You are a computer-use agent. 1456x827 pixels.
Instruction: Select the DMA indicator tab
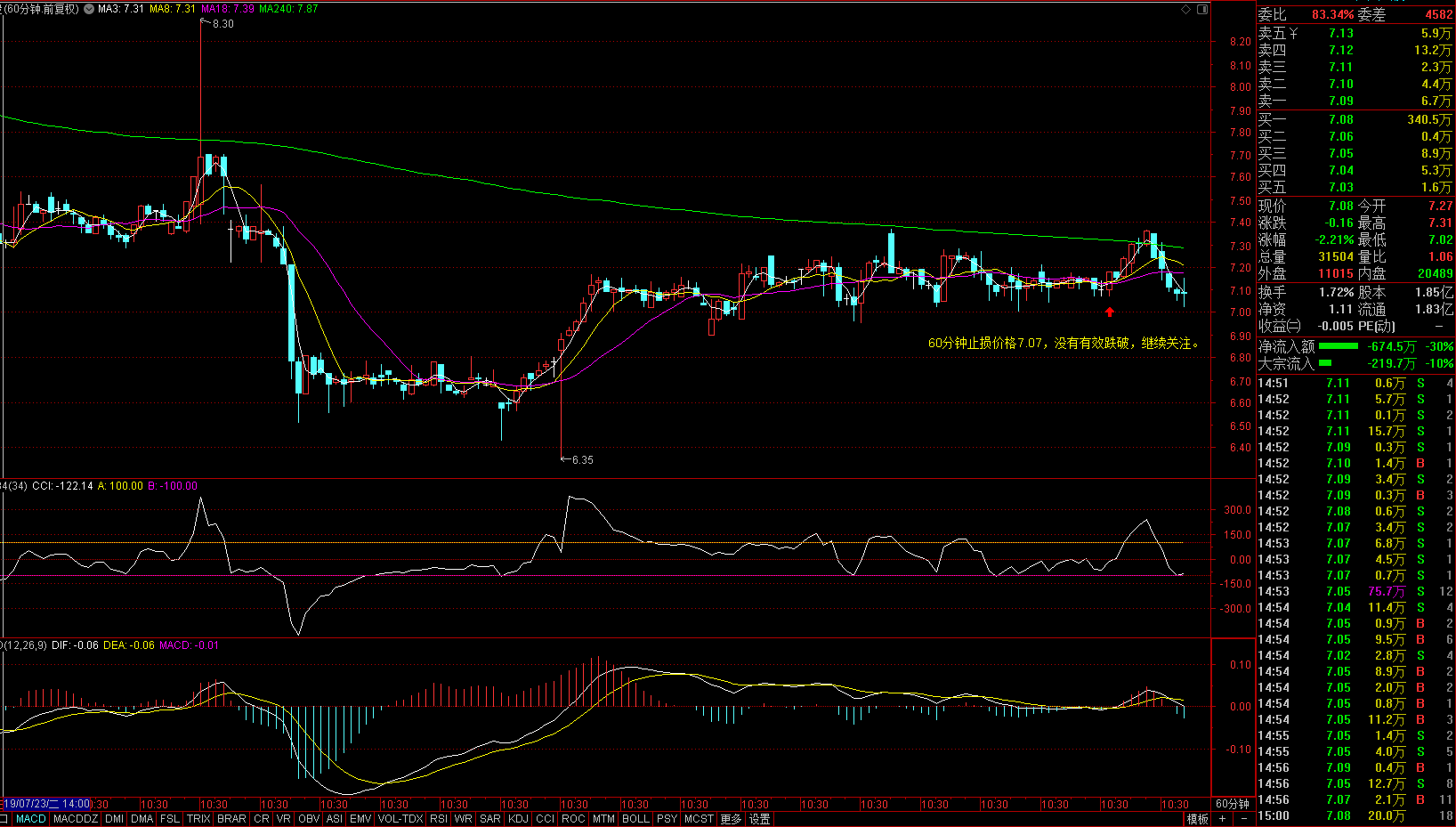tap(142, 819)
